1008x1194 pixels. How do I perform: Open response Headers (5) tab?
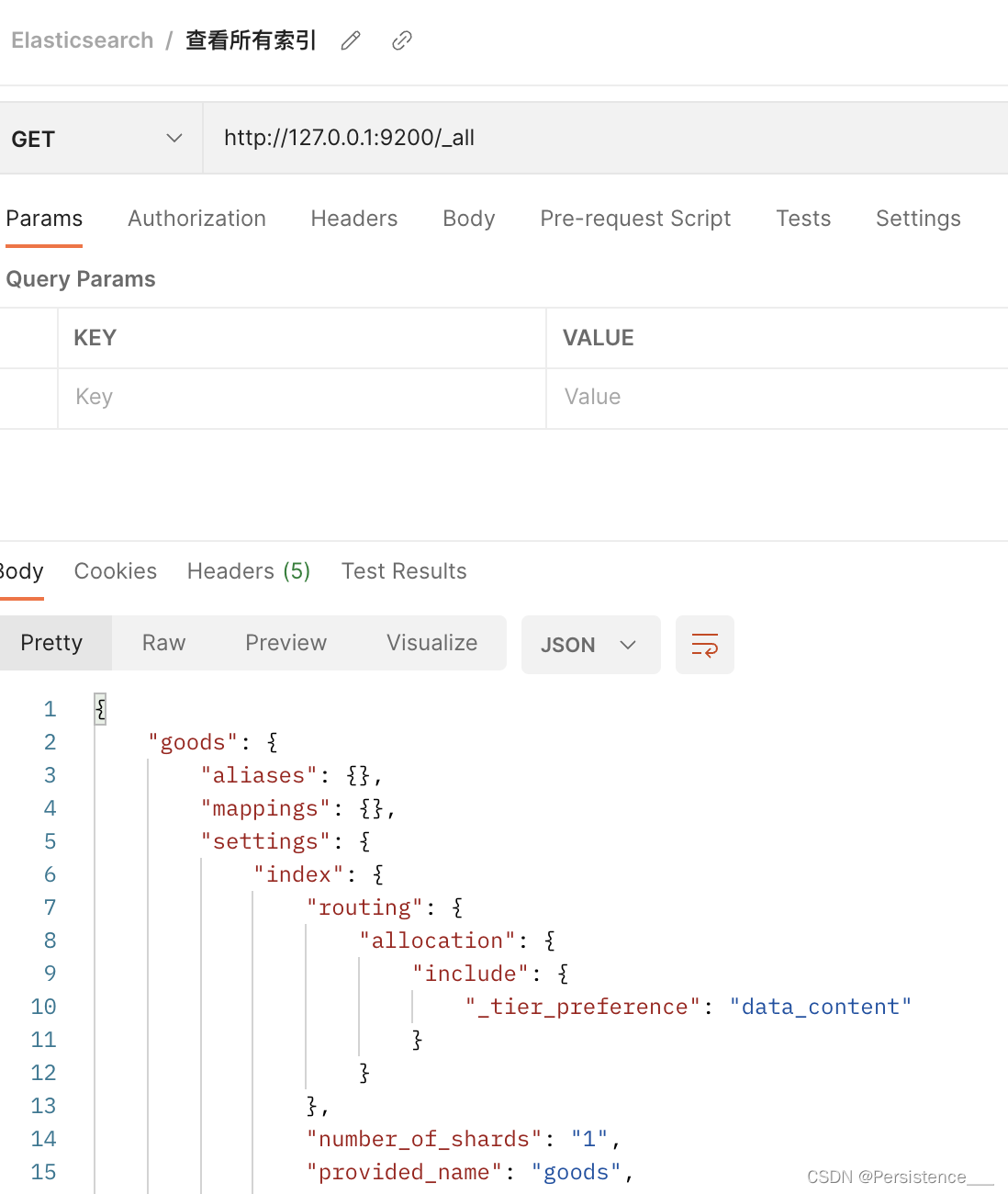coord(249,571)
